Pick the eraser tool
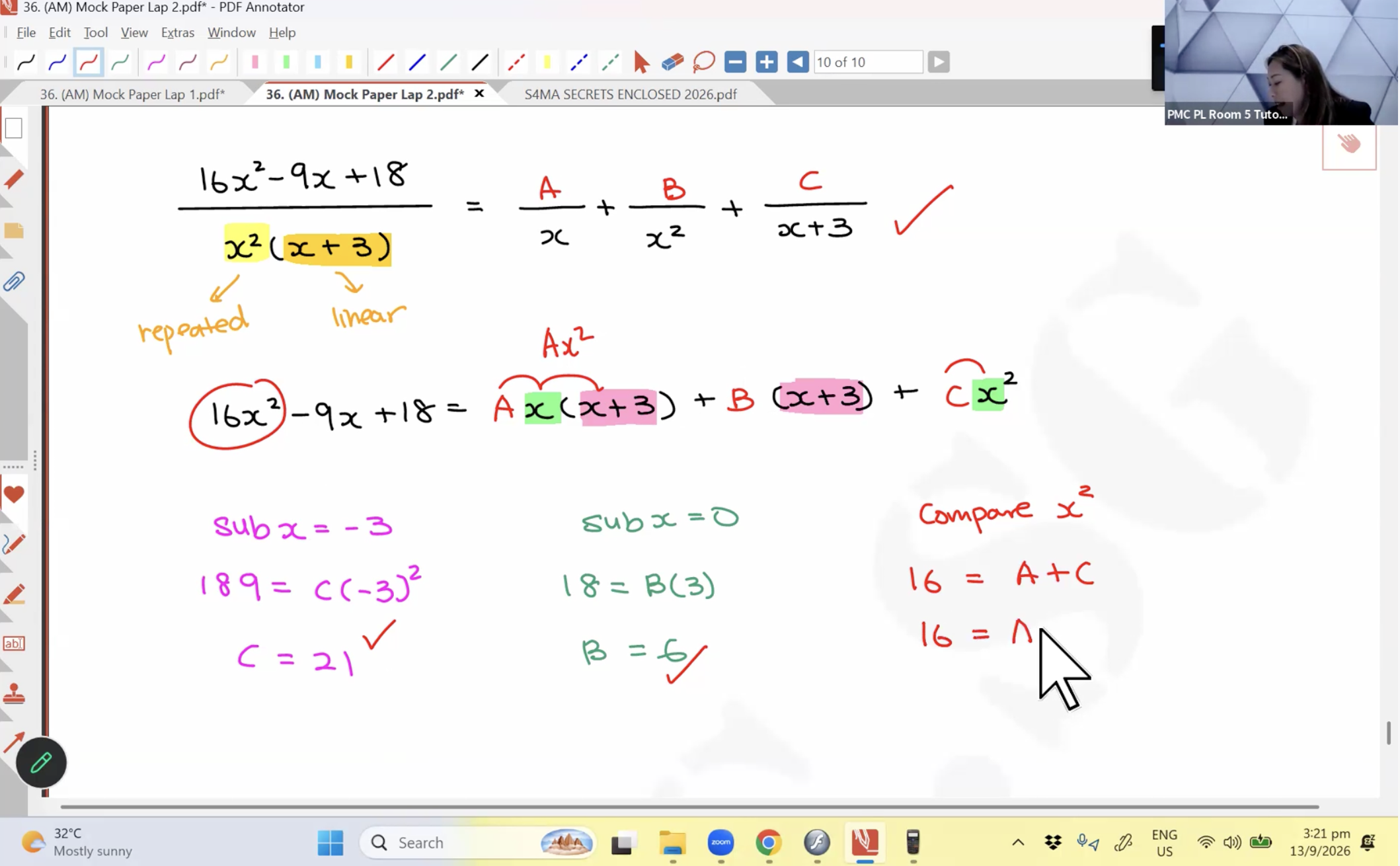The height and width of the screenshot is (866, 1400). [x=672, y=62]
